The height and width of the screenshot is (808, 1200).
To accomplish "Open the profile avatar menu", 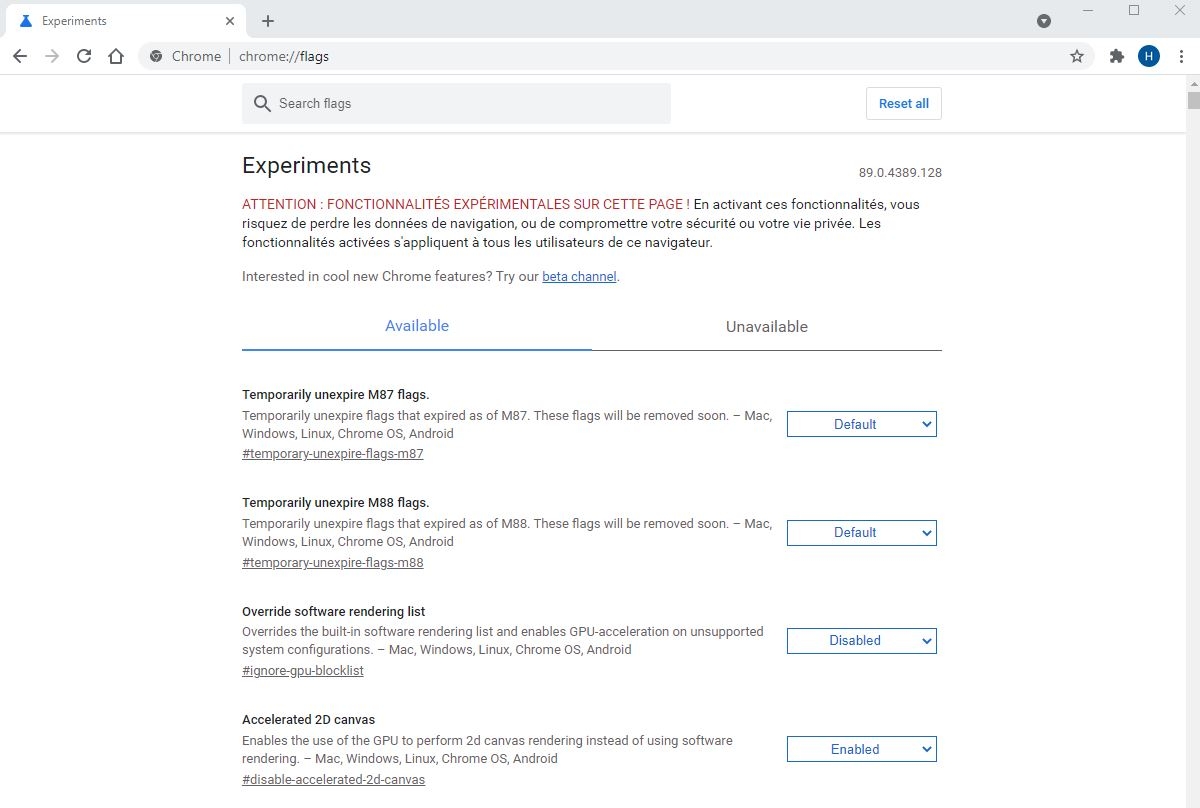I will (x=1148, y=57).
